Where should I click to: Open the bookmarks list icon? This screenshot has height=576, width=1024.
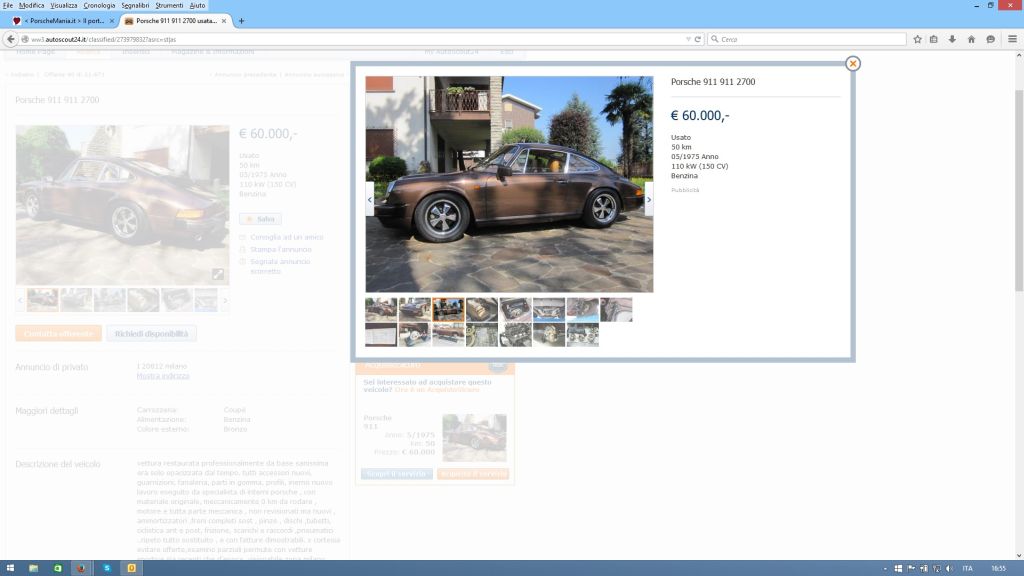934,39
